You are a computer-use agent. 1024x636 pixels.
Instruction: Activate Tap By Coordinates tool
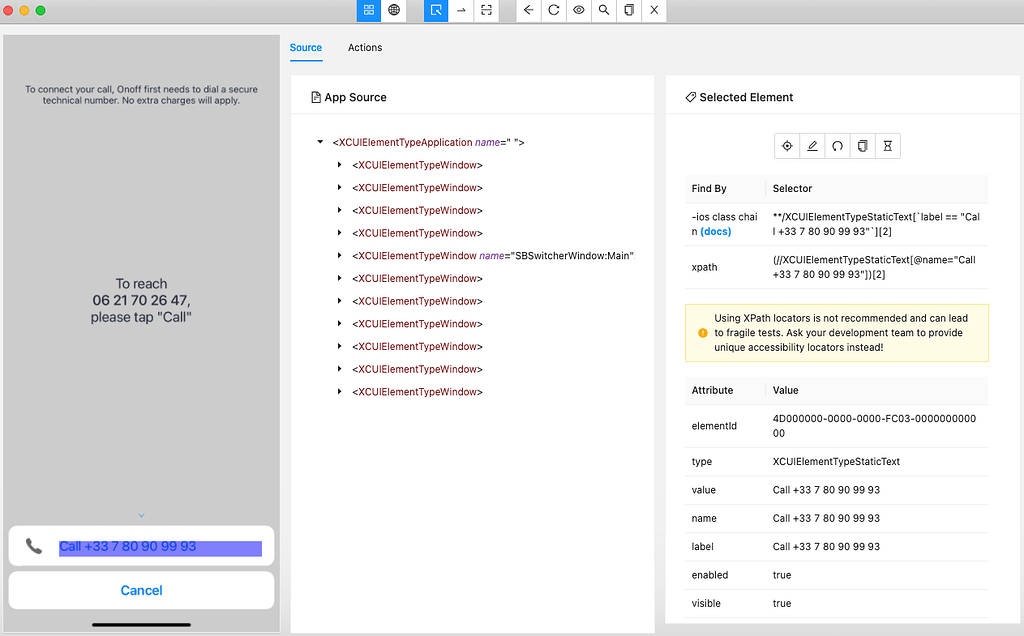487,10
